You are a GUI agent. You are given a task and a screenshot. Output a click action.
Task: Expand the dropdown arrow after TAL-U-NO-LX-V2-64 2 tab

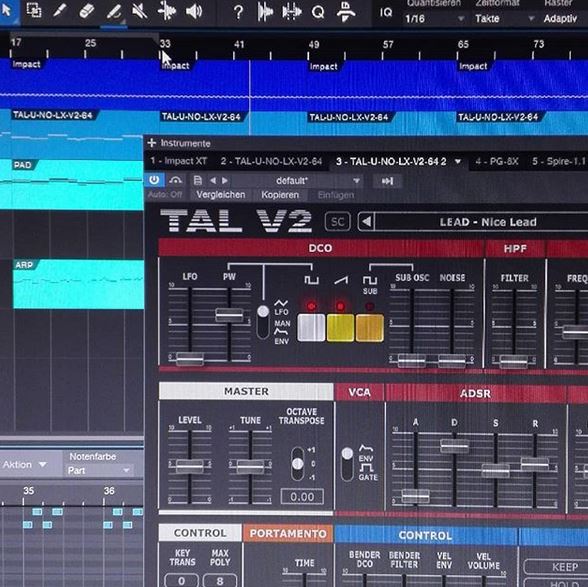(458, 162)
